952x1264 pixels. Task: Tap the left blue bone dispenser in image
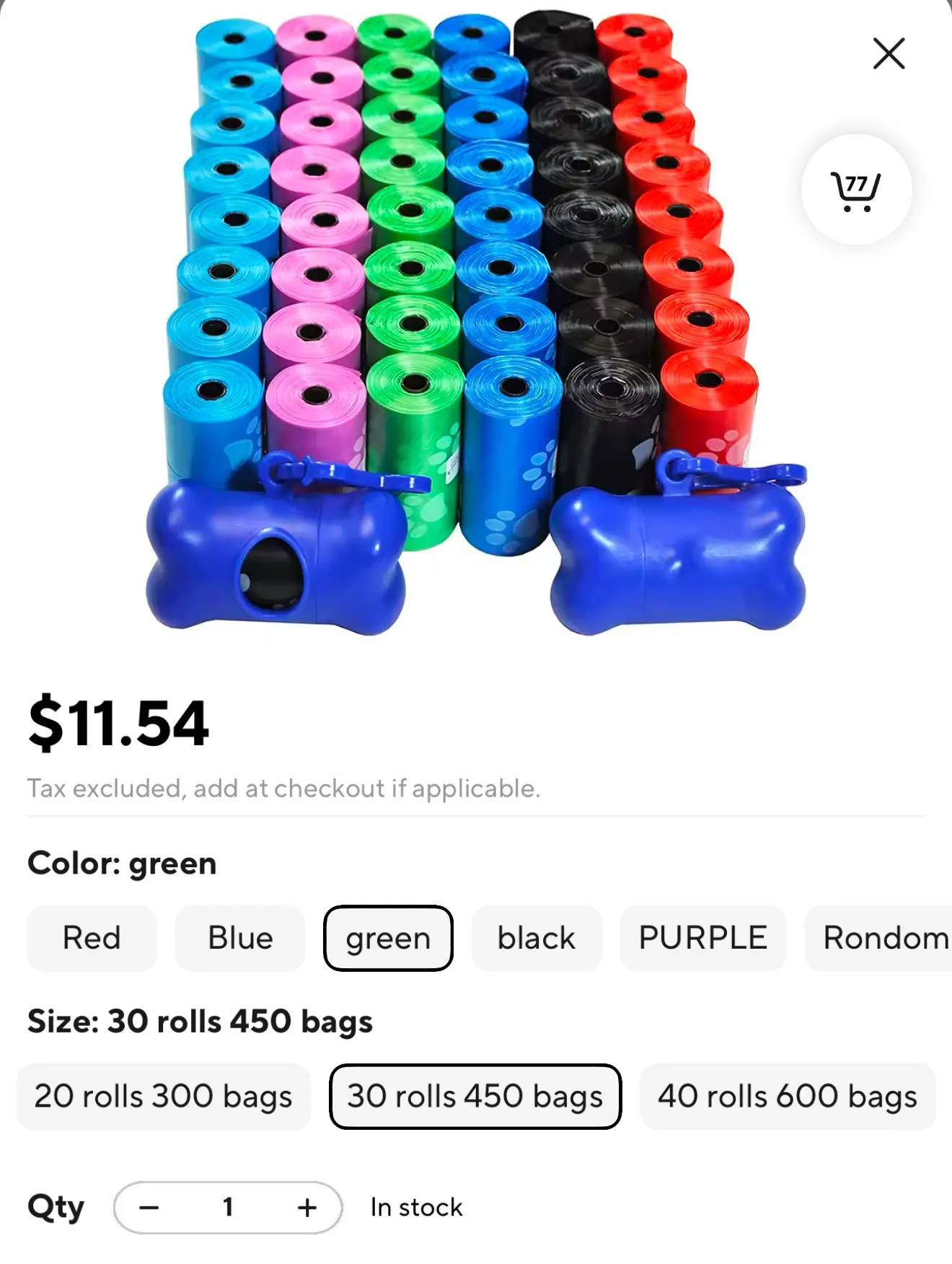(278, 548)
